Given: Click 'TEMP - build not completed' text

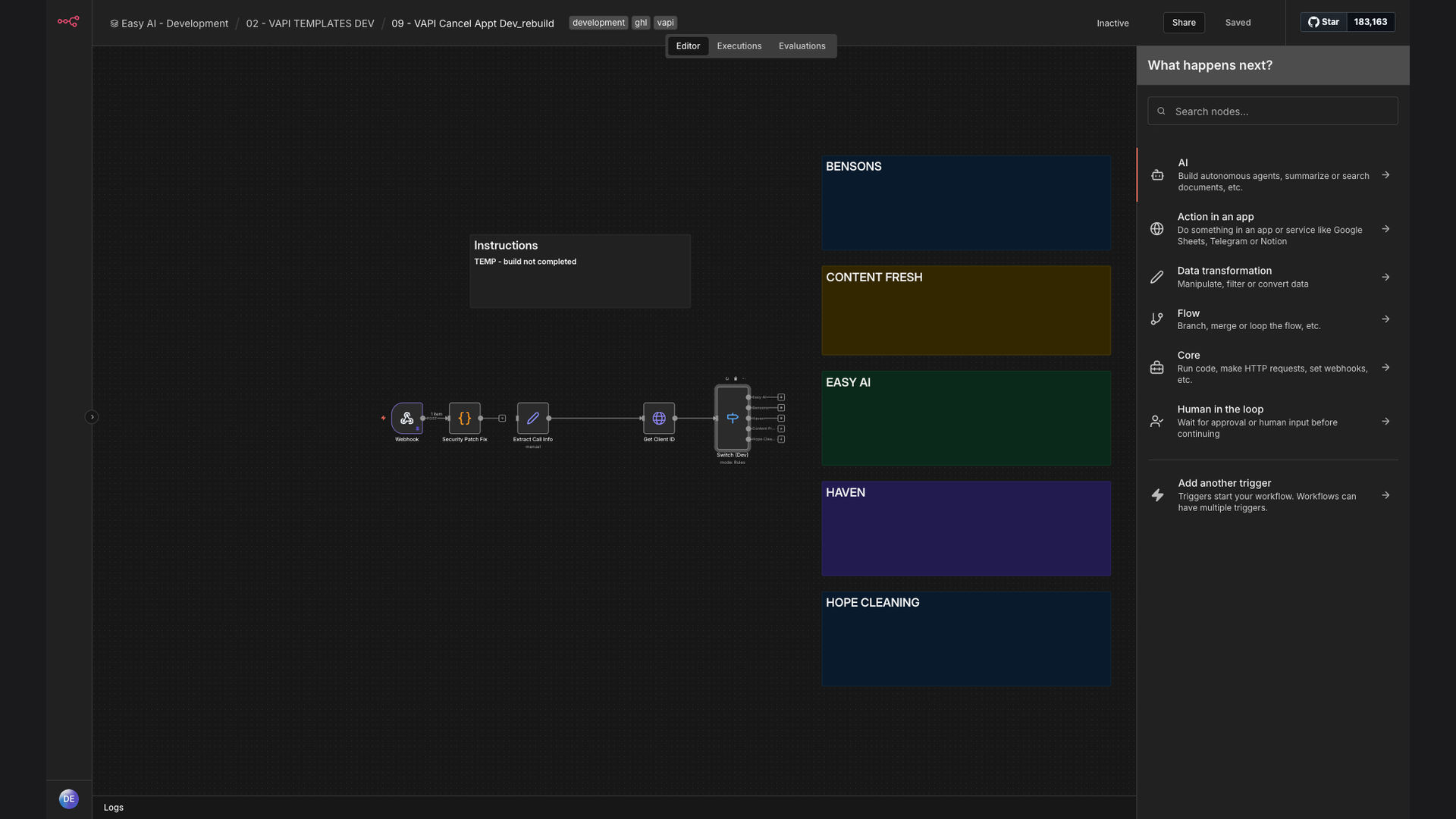Looking at the screenshot, I should tap(526, 262).
